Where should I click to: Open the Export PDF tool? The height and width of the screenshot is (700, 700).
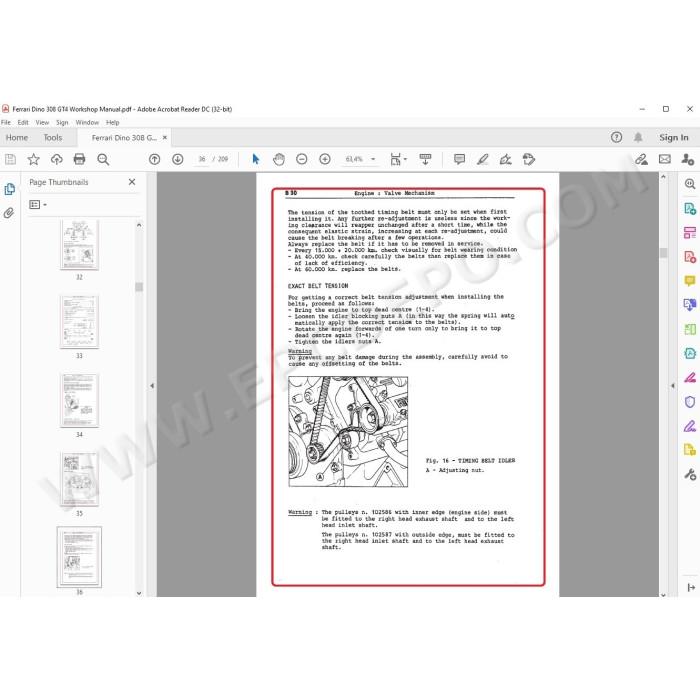click(690, 257)
